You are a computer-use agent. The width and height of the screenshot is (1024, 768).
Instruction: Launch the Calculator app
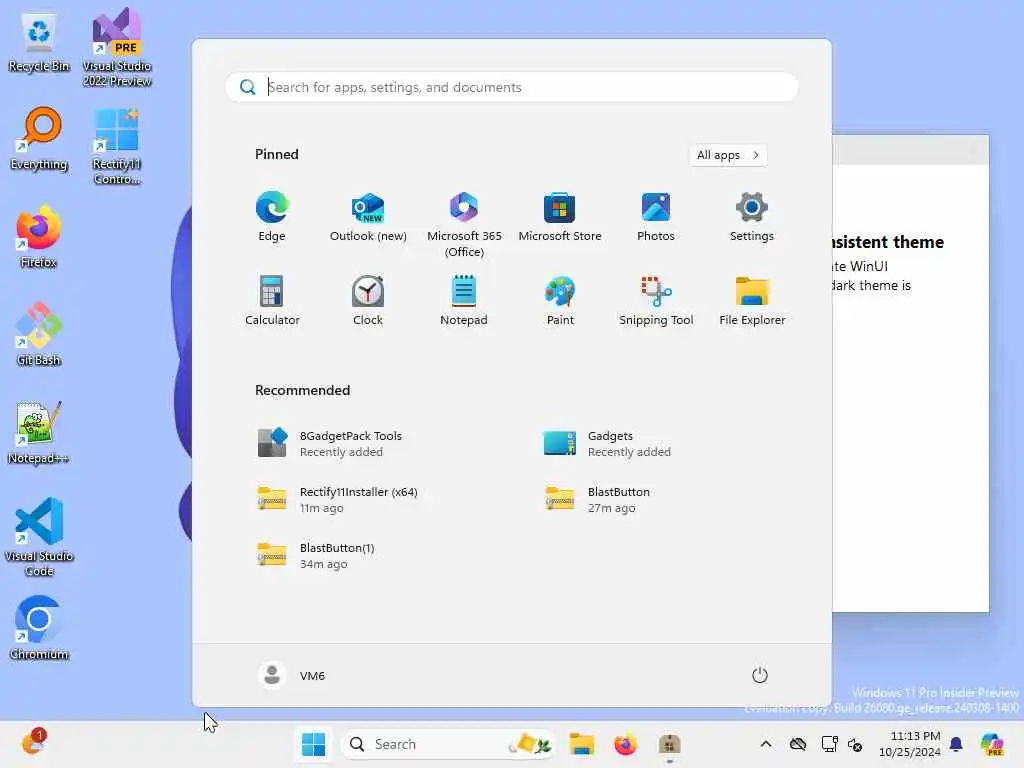(x=272, y=300)
